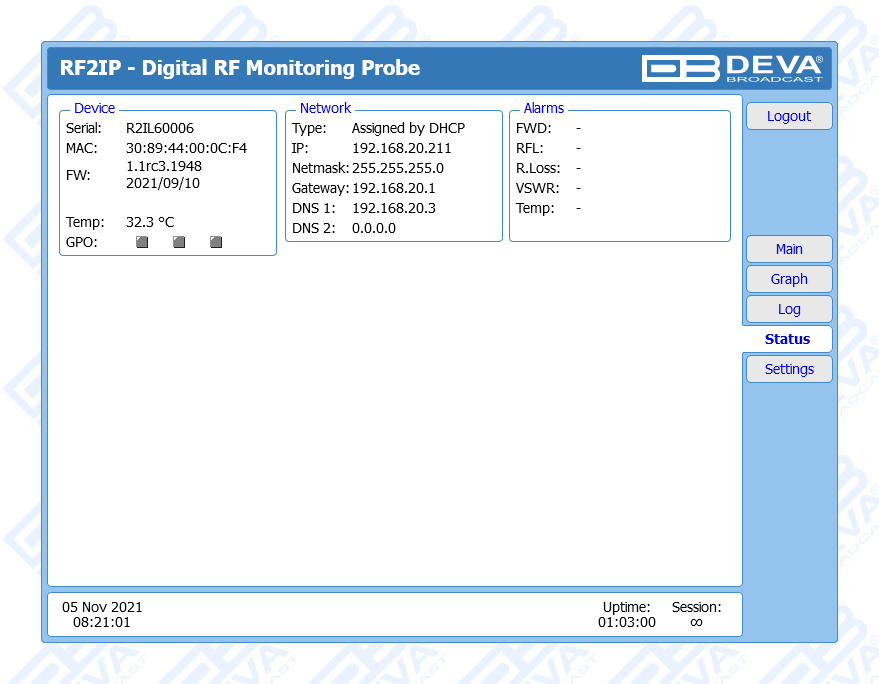Click the third GPO indicator

click(x=216, y=242)
